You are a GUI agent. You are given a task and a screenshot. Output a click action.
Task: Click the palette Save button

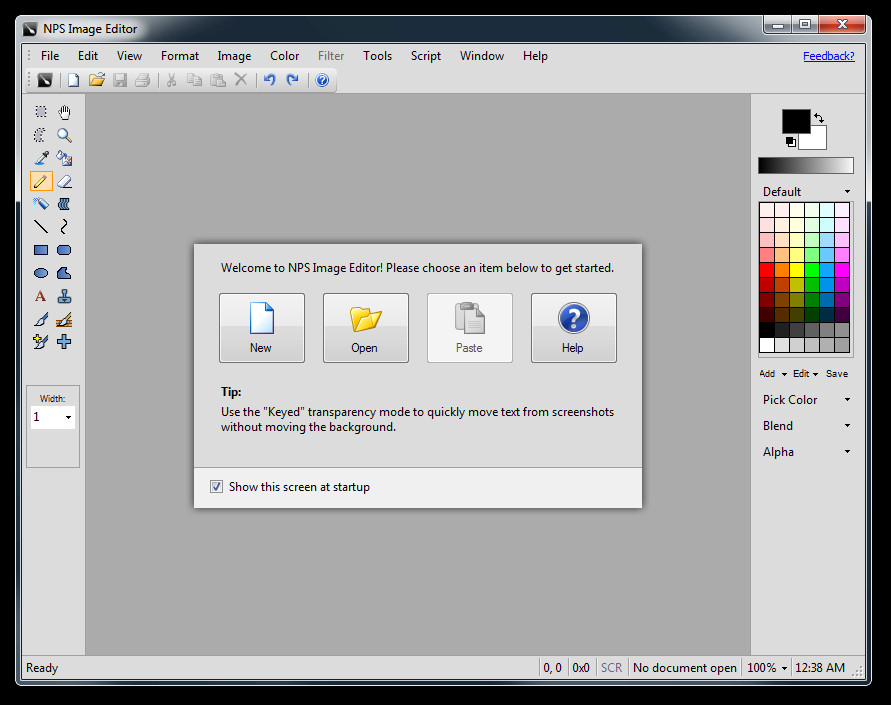point(837,374)
